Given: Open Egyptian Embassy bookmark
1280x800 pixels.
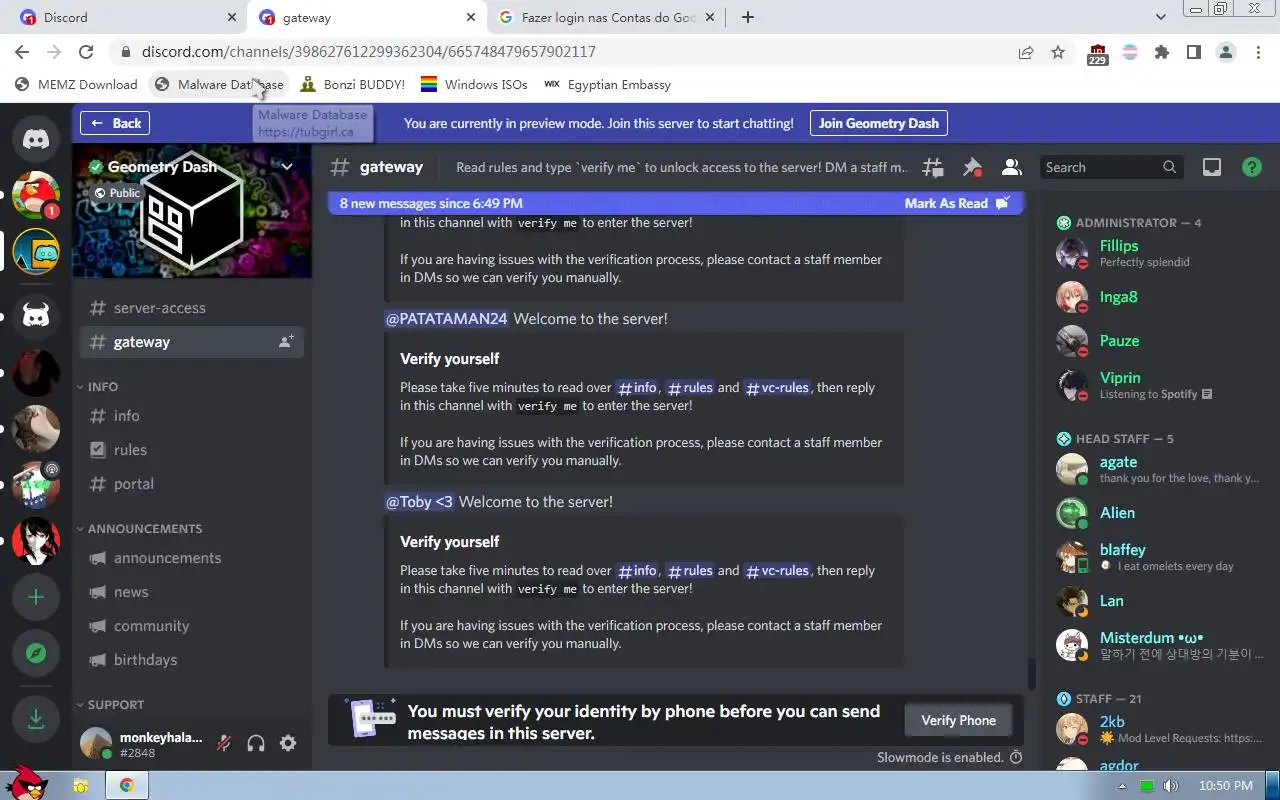Looking at the screenshot, I should click(607, 85).
